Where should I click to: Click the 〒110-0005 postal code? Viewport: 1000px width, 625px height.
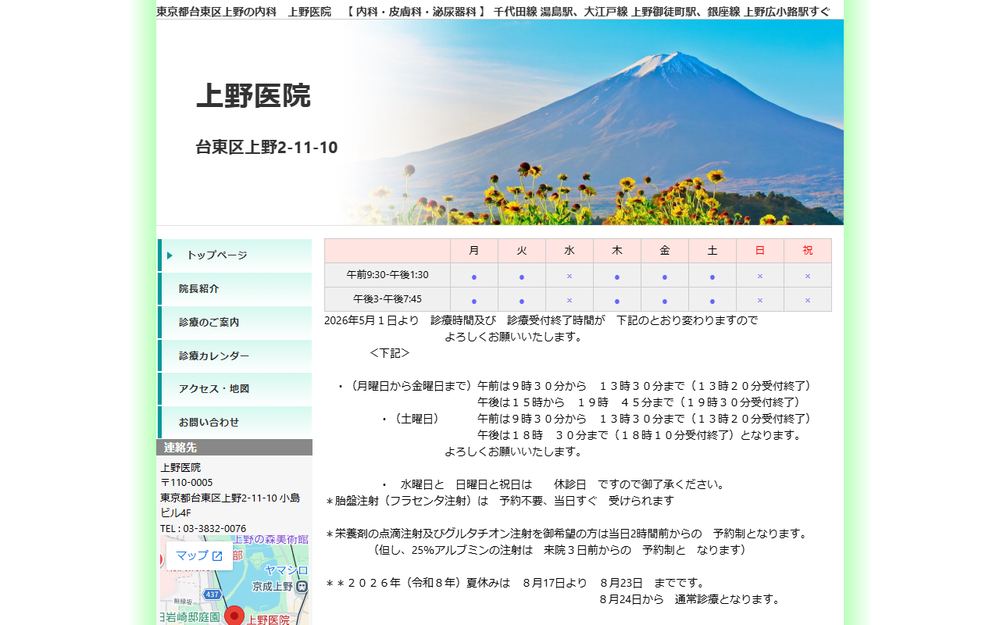click(186, 483)
